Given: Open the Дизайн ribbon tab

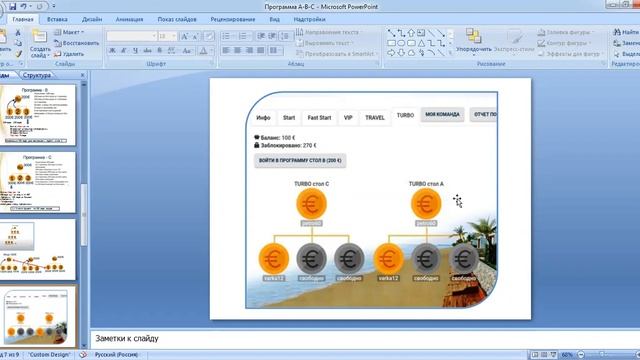Looking at the screenshot, I should click(92, 19).
